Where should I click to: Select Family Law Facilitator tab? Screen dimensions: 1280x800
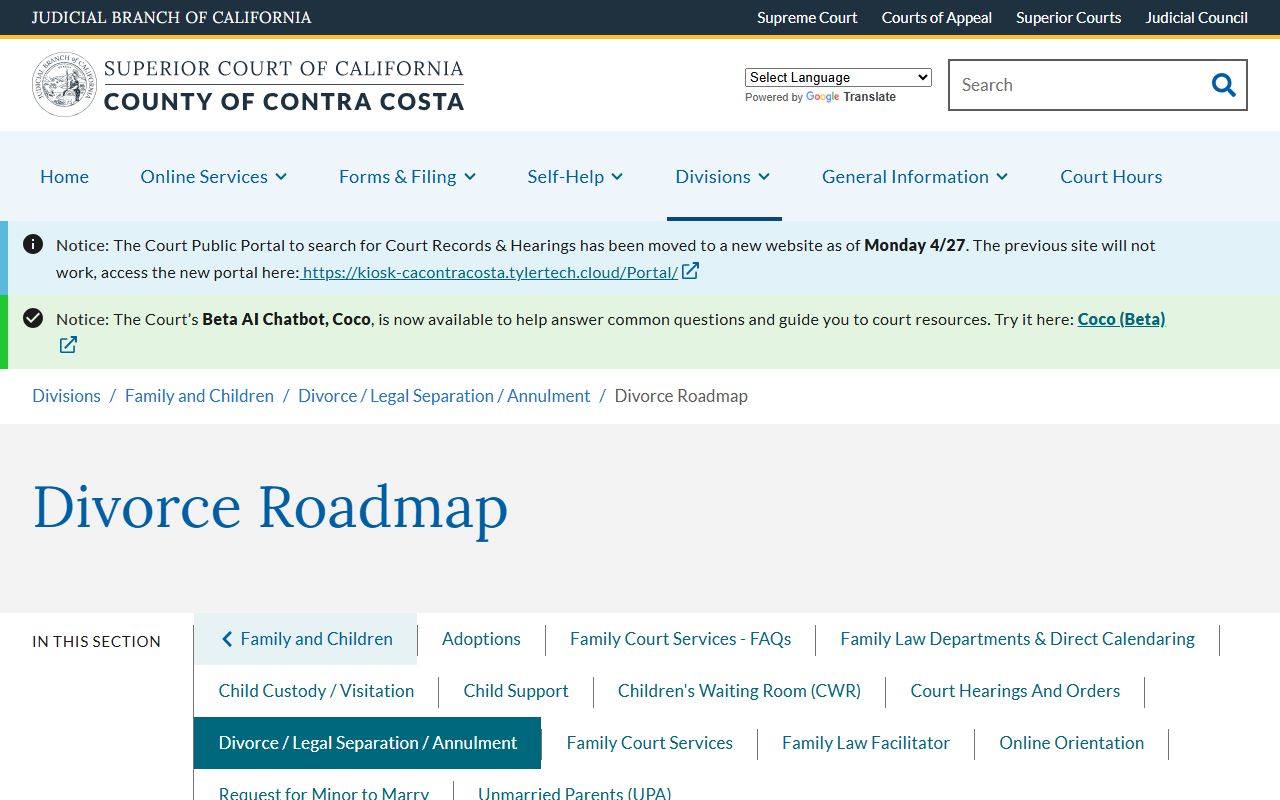[866, 743]
